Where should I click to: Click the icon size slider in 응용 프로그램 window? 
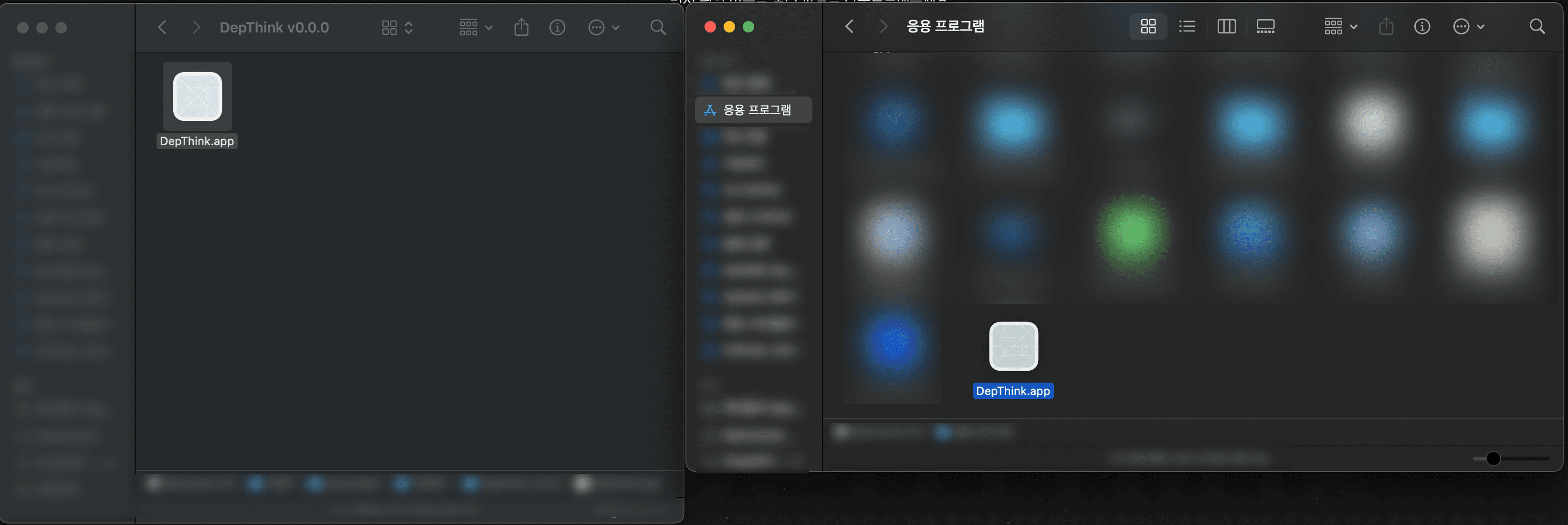coord(1511,459)
